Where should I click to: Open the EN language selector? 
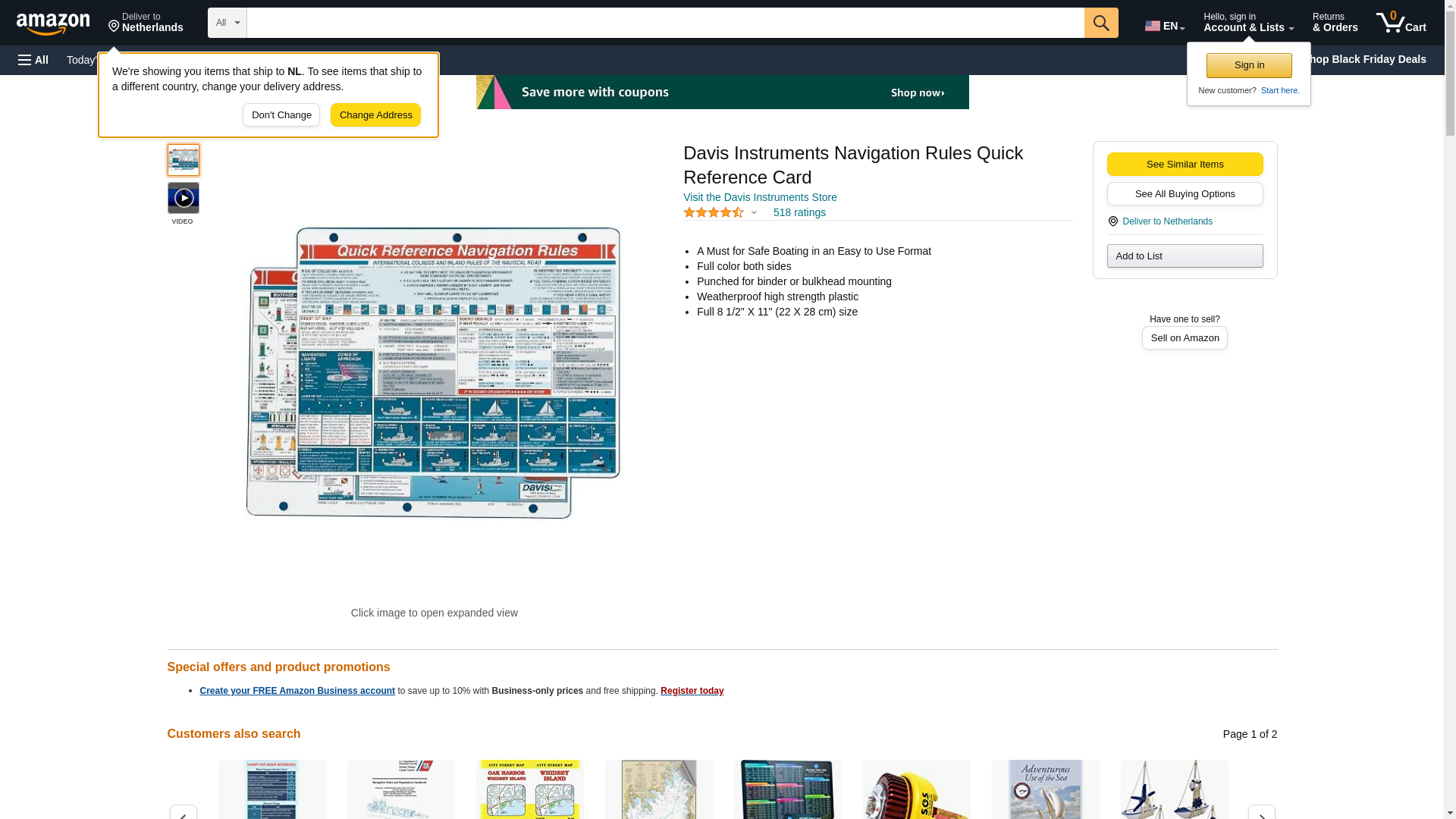click(x=1164, y=26)
